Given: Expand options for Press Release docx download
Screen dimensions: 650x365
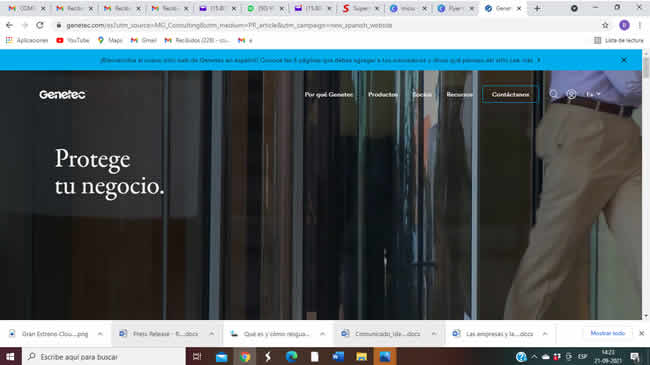Looking at the screenshot, I should (212, 333).
